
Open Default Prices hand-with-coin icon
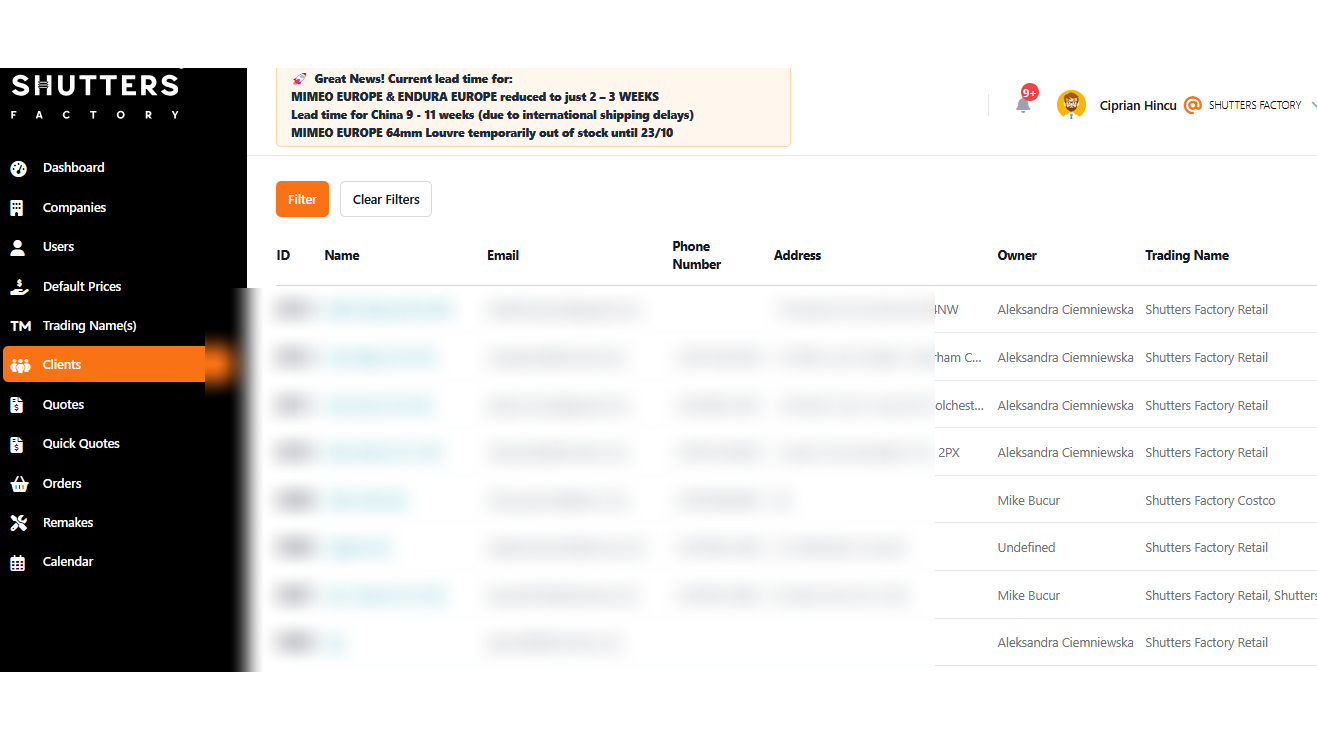click(x=18, y=287)
